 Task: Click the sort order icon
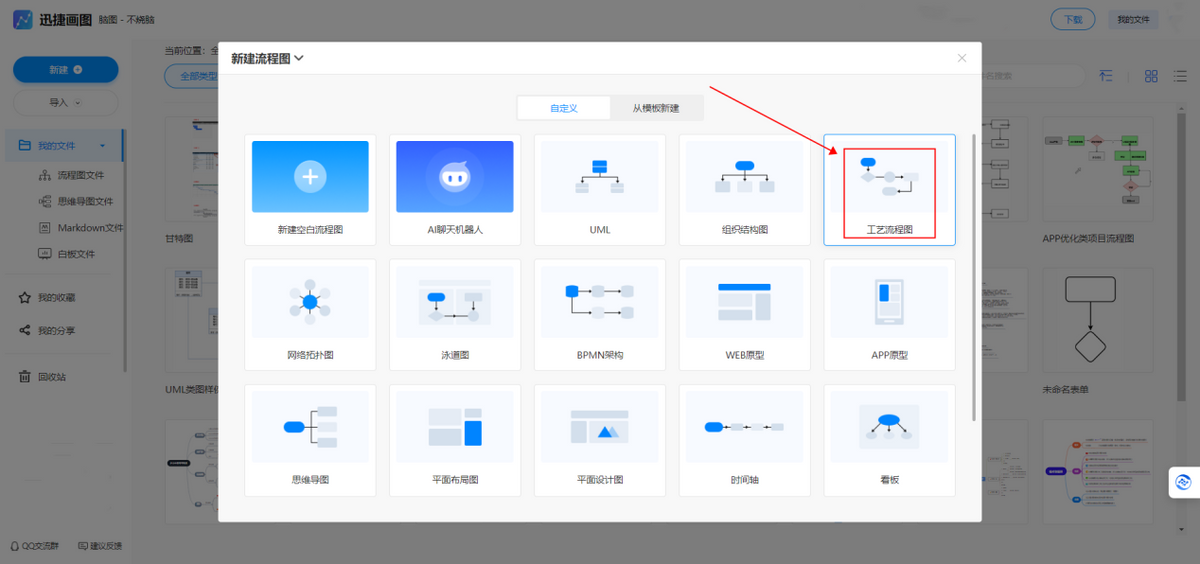point(1106,76)
